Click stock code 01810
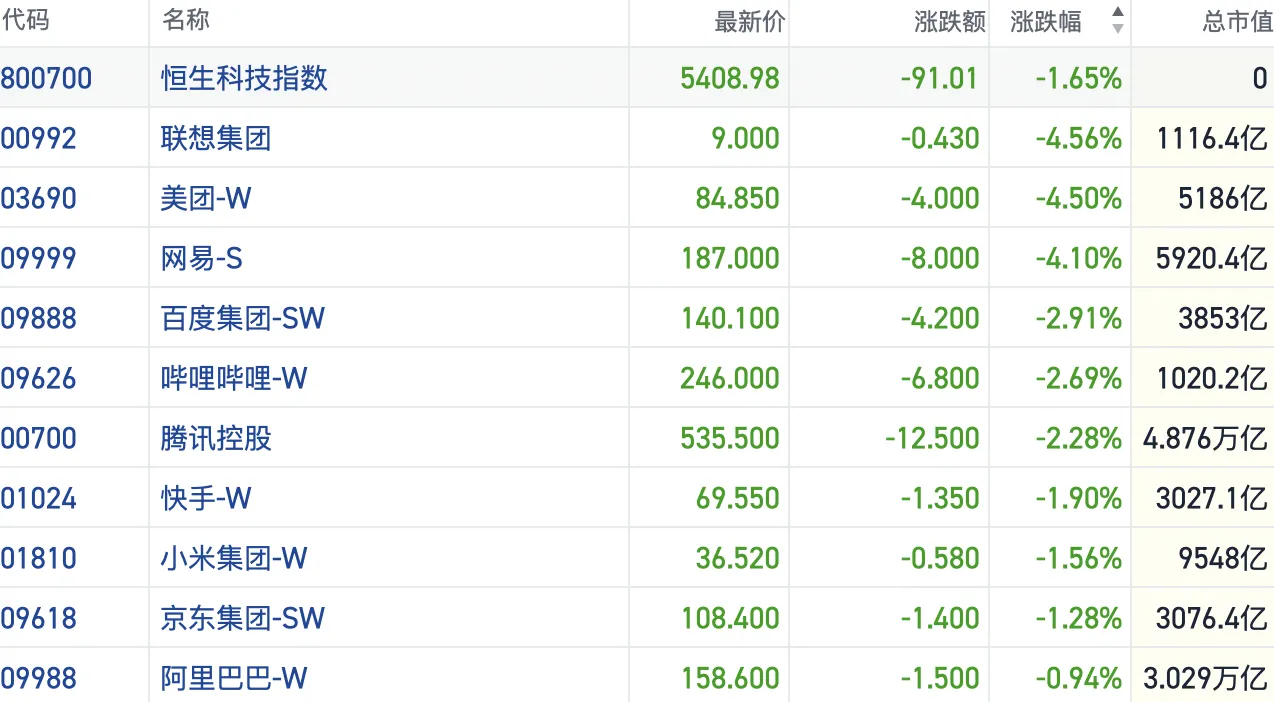The height and width of the screenshot is (702, 1274). (x=39, y=558)
